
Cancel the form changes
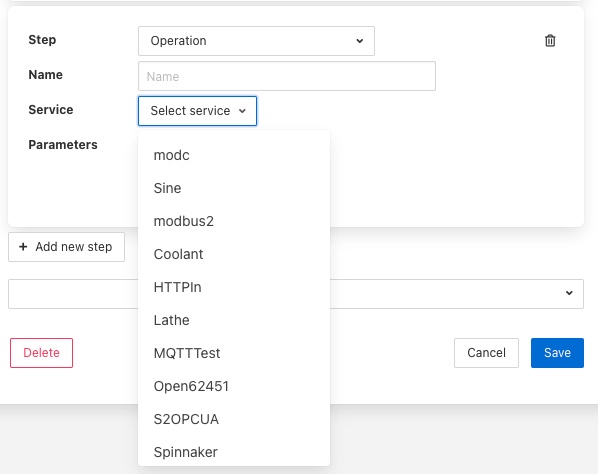coord(486,353)
